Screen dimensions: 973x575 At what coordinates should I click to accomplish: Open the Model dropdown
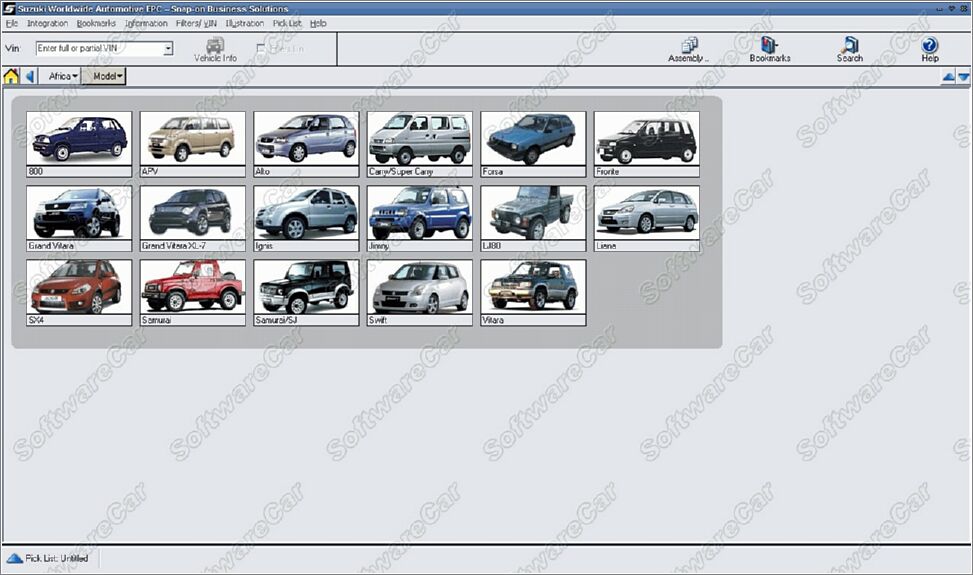104,76
